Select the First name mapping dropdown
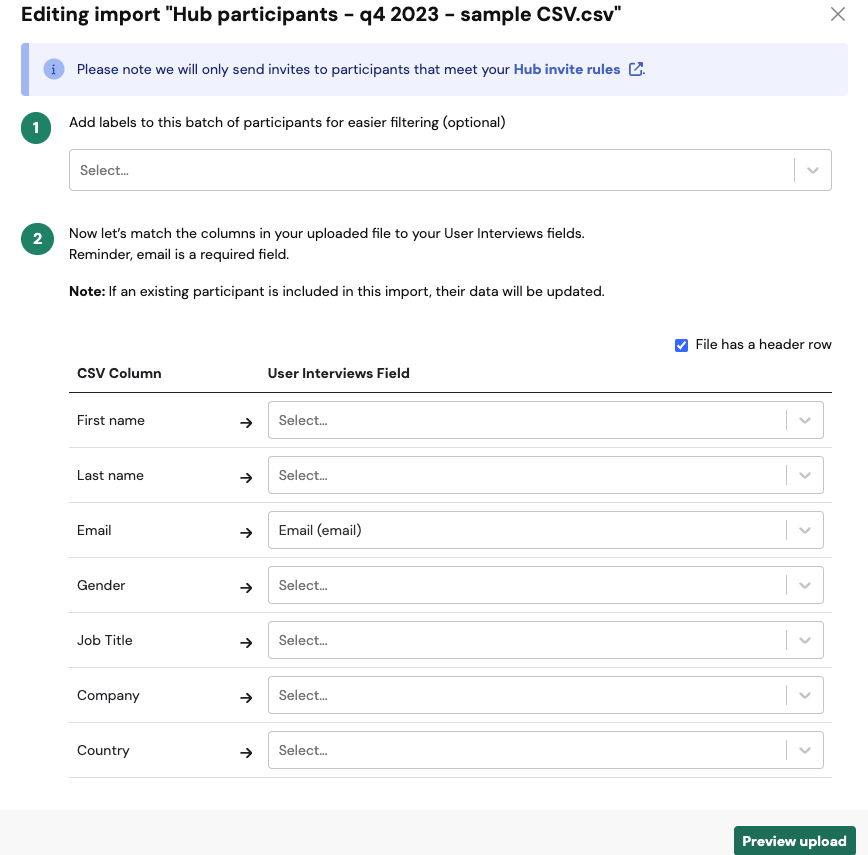 [545, 420]
